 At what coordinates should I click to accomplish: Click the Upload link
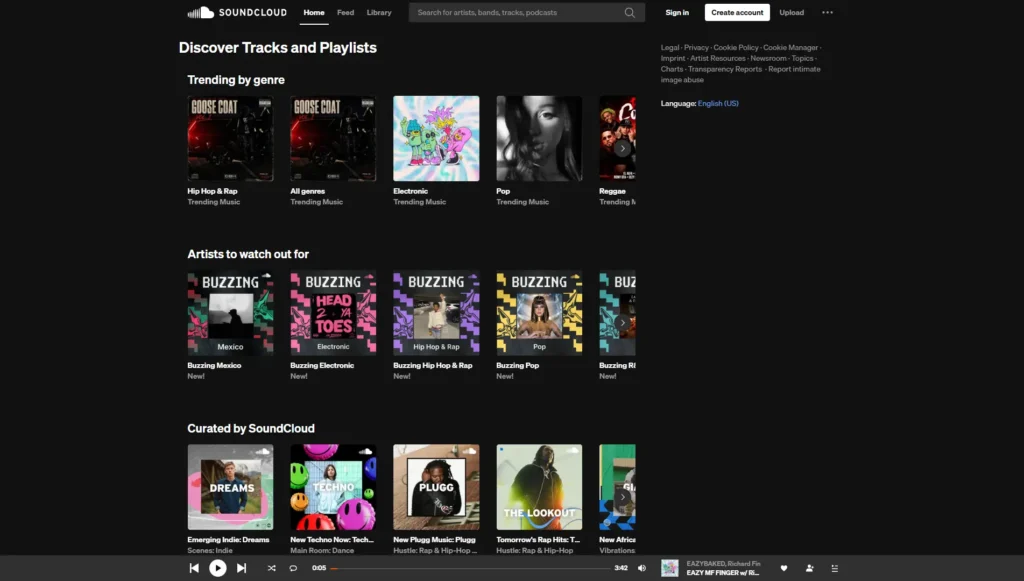tap(792, 12)
